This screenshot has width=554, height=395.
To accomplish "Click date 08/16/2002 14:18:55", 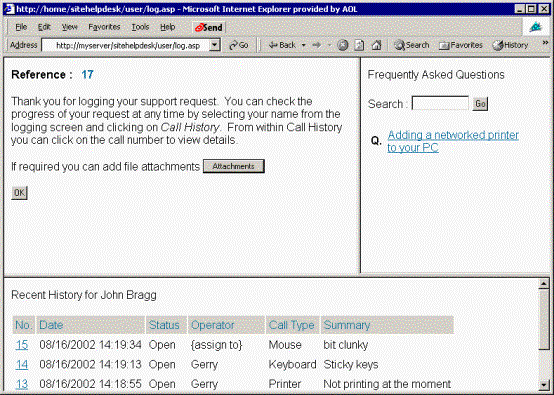I will (90, 384).
